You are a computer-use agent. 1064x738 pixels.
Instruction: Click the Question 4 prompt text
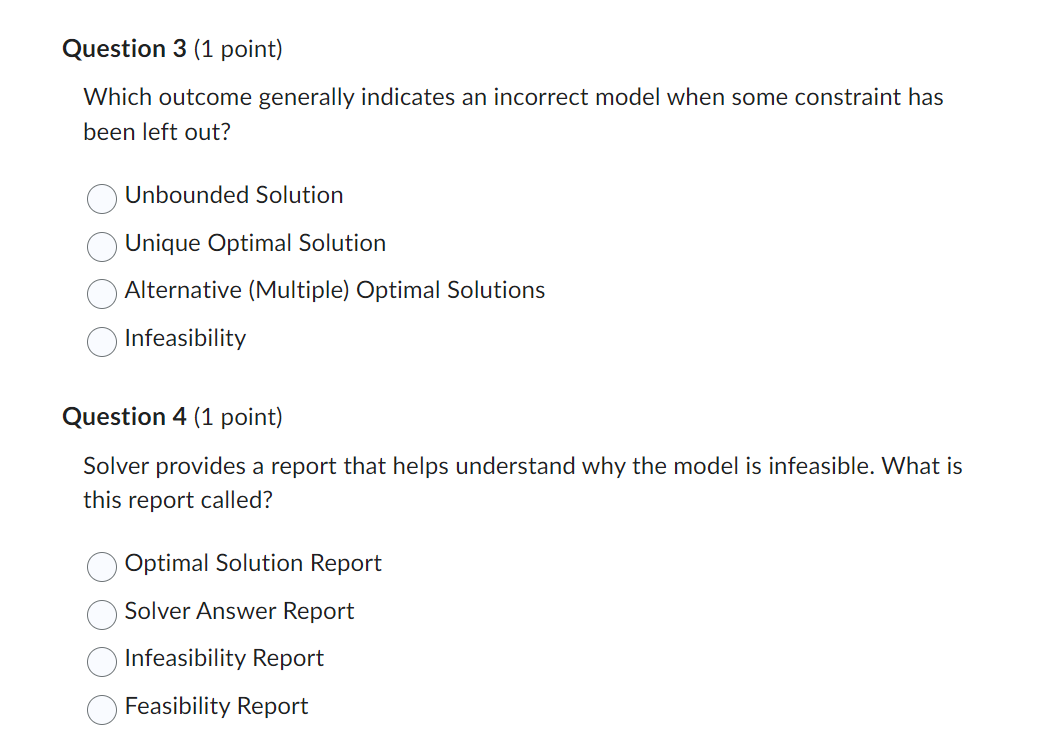tap(522, 482)
